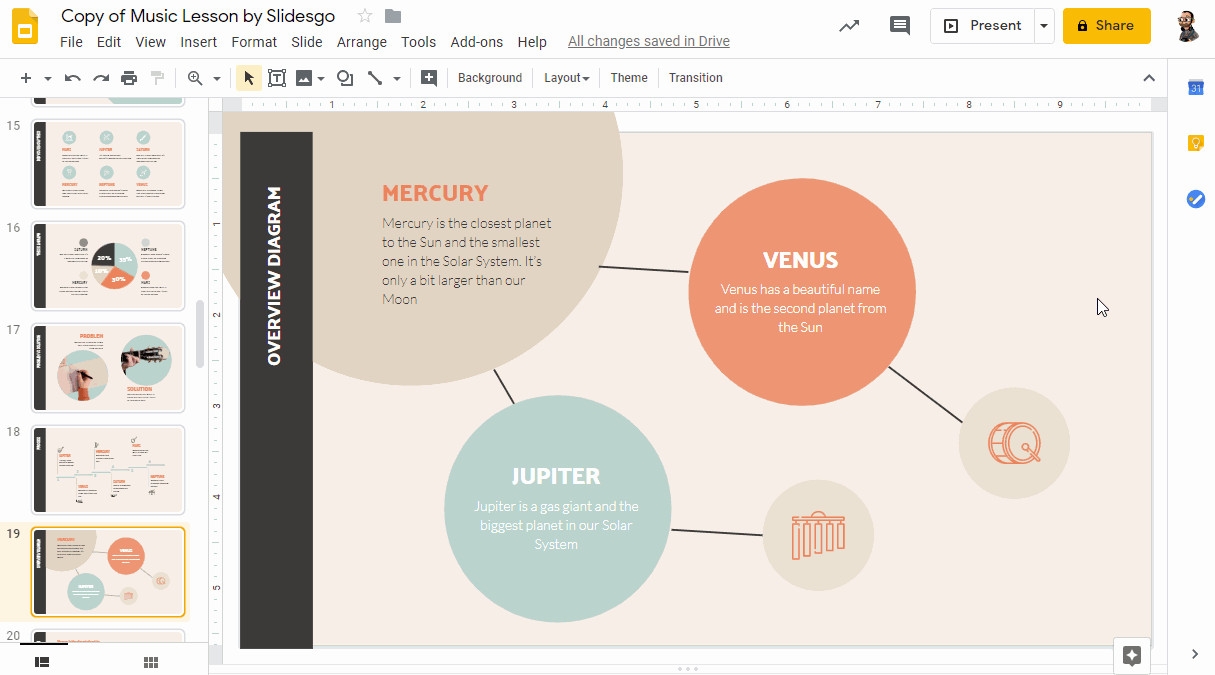Open Google Calendar side panel
The image size is (1215, 675).
(1195, 88)
